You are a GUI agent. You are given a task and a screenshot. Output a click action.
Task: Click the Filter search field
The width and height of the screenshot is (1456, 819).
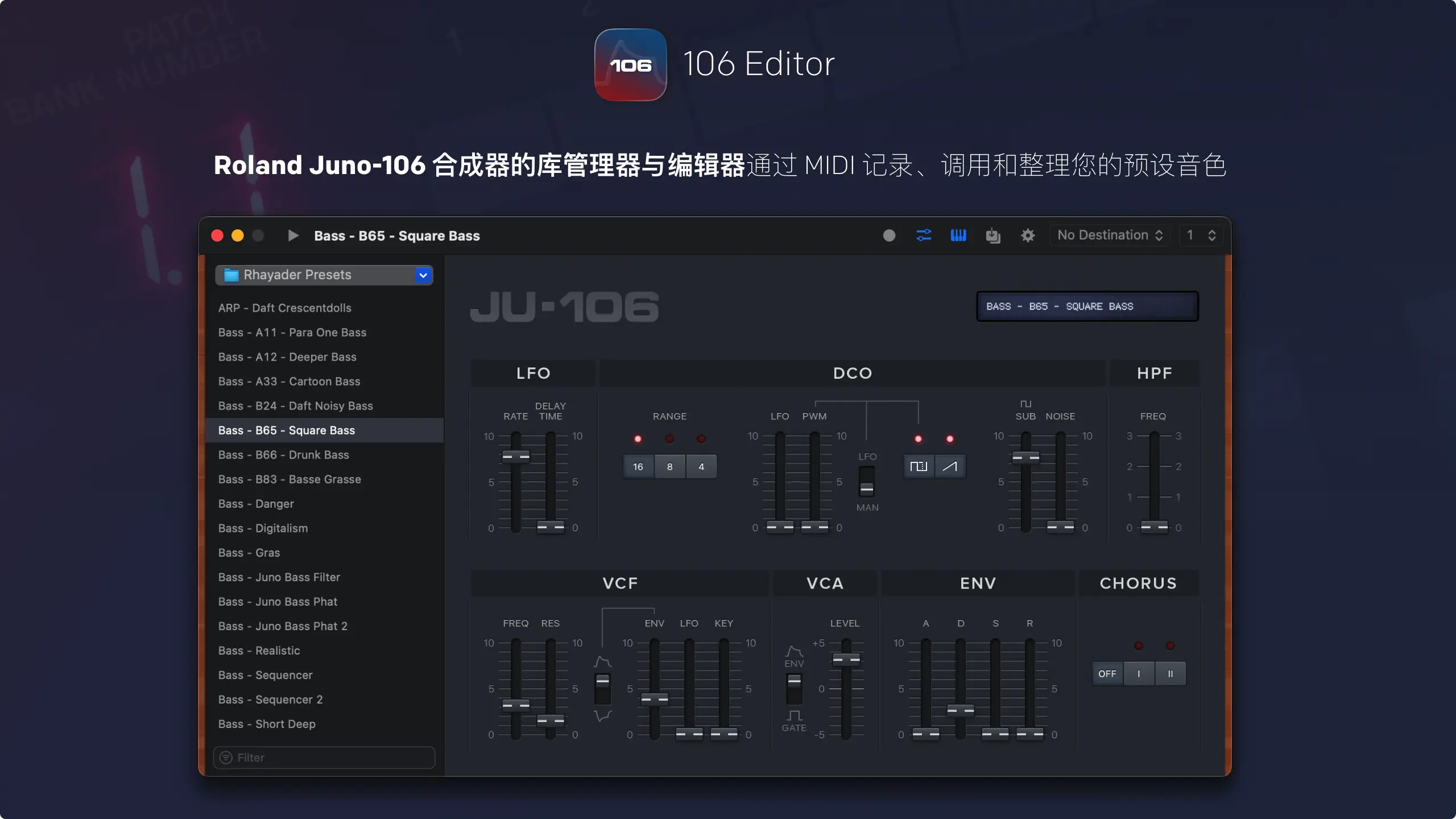click(x=324, y=758)
